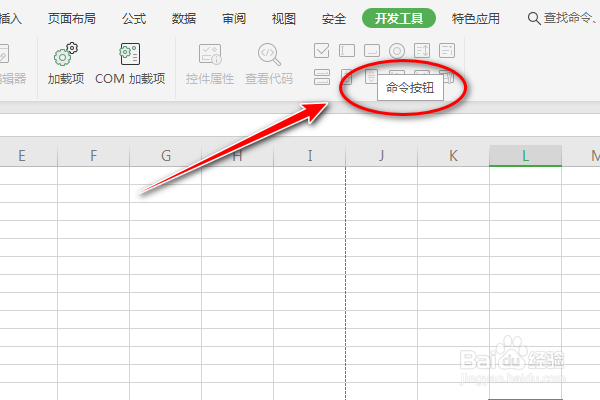Insert a text box control
The image size is (600, 400).
(347, 51)
